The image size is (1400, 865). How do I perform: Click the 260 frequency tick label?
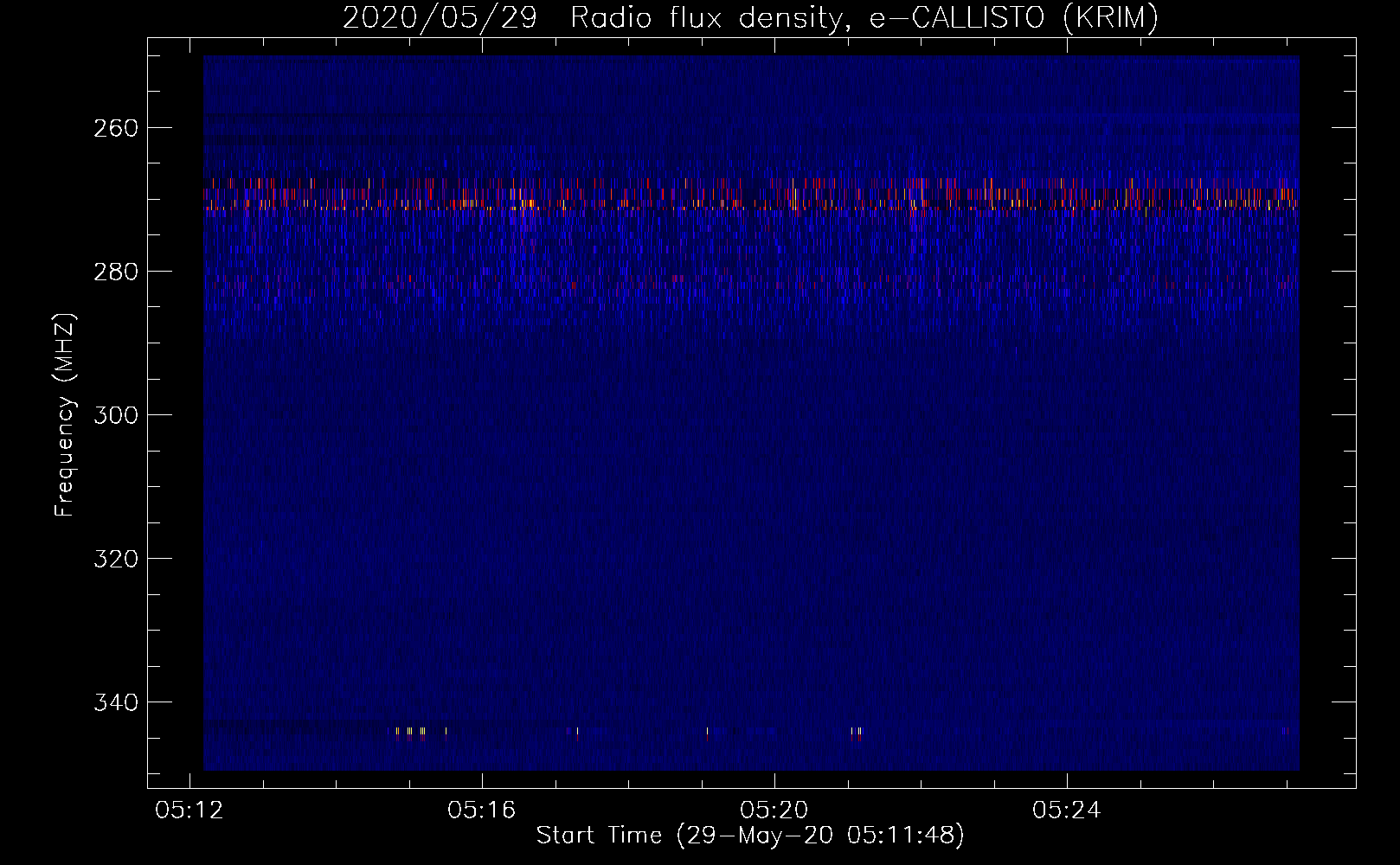tap(116, 128)
